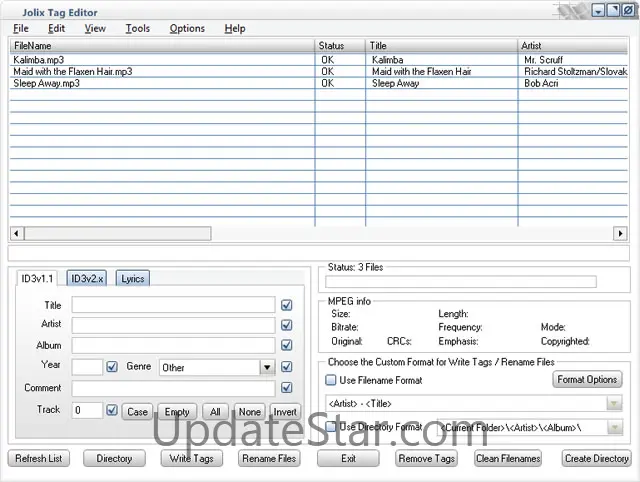Enable Use Directory Format checkbox
Viewport: 640px width, 482px height.
pyautogui.click(x=331, y=426)
